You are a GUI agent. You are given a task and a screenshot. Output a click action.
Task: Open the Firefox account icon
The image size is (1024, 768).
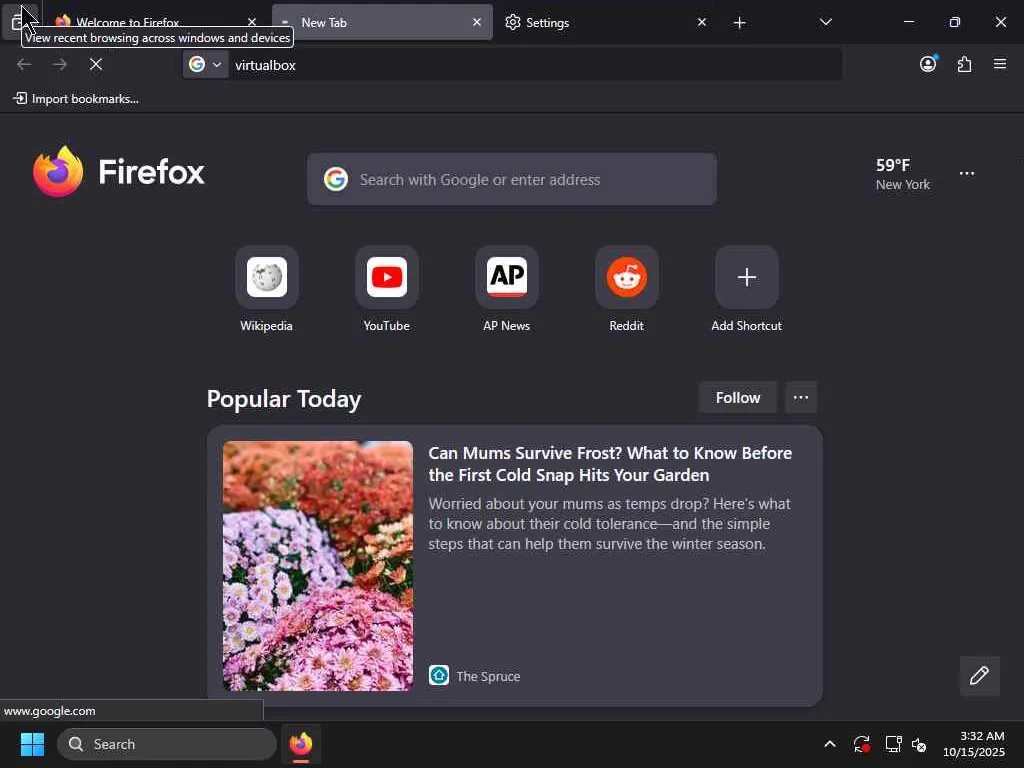(x=928, y=64)
